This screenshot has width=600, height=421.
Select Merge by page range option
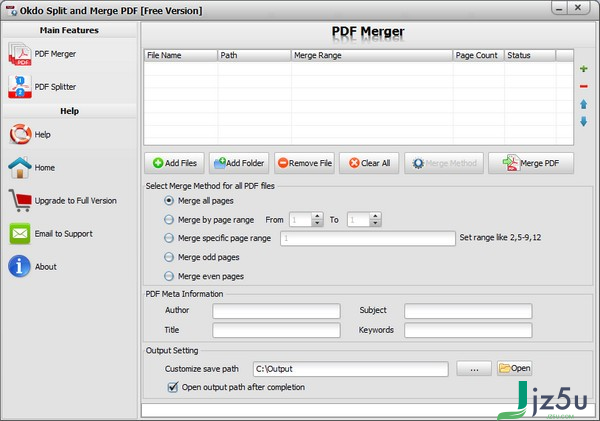click(x=169, y=220)
